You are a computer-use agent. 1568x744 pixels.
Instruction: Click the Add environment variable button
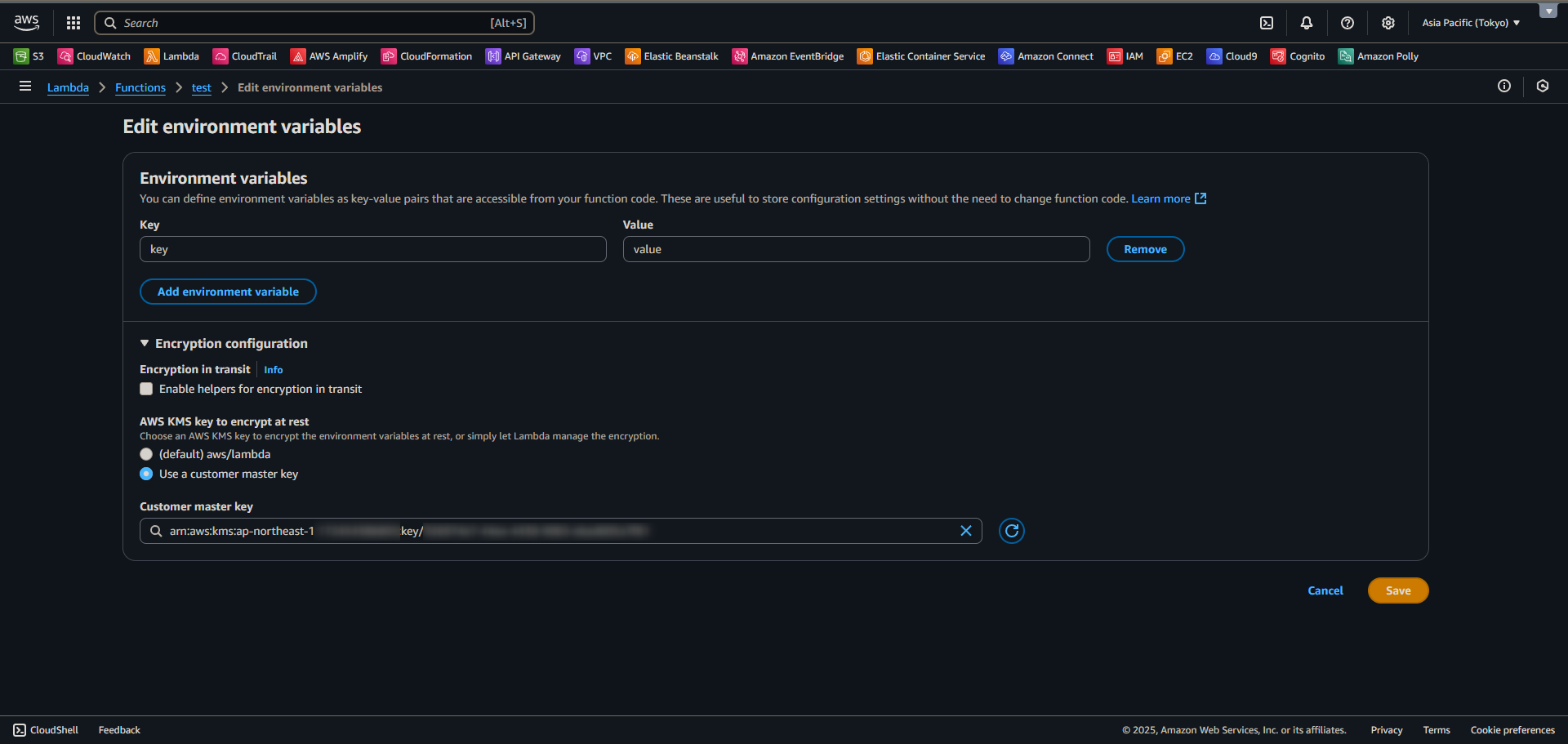click(228, 292)
